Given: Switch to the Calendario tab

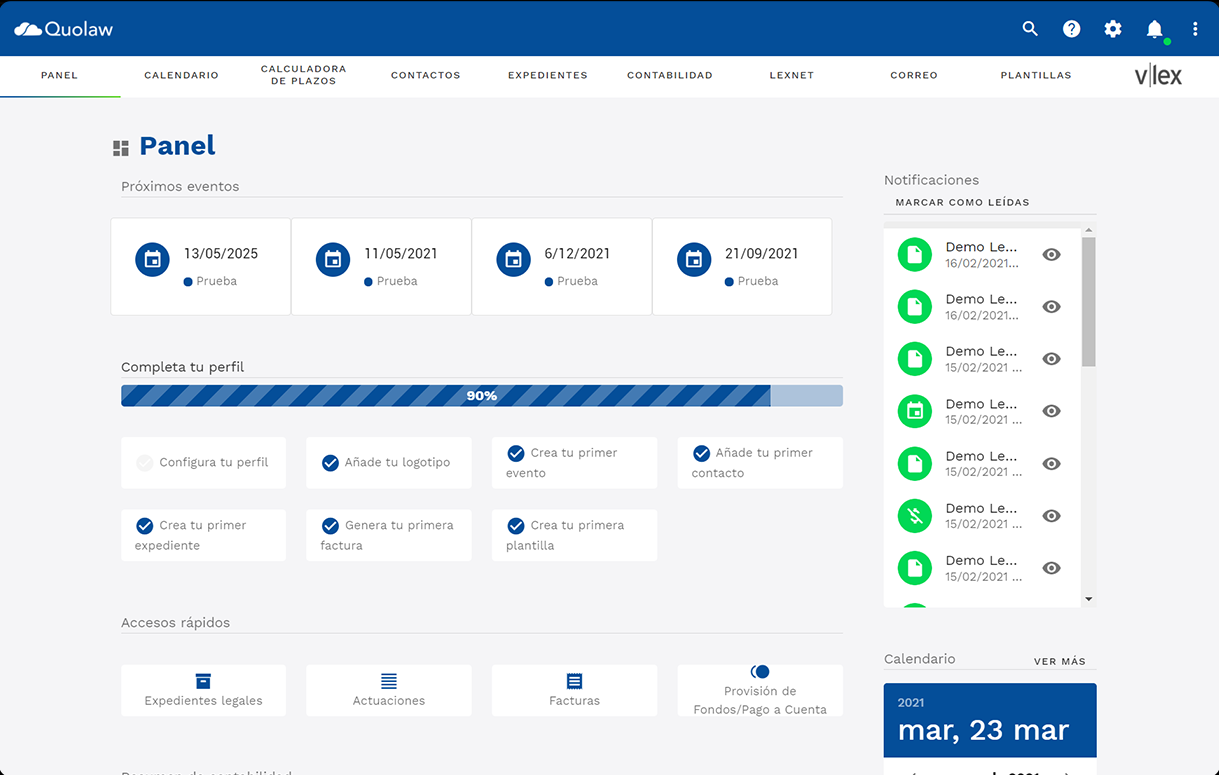Looking at the screenshot, I should coord(181,76).
